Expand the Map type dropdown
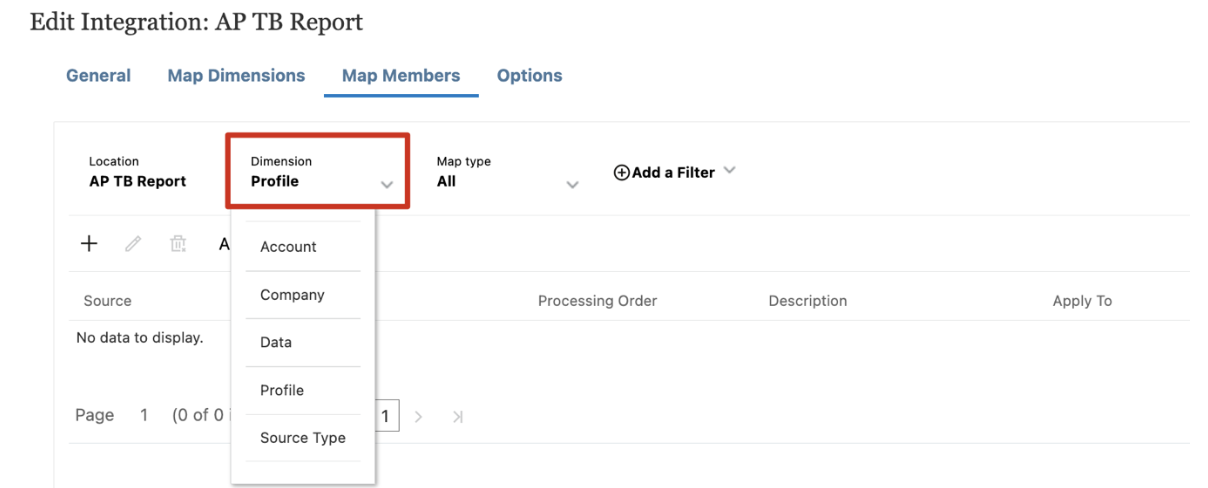 click(x=572, y=184)
